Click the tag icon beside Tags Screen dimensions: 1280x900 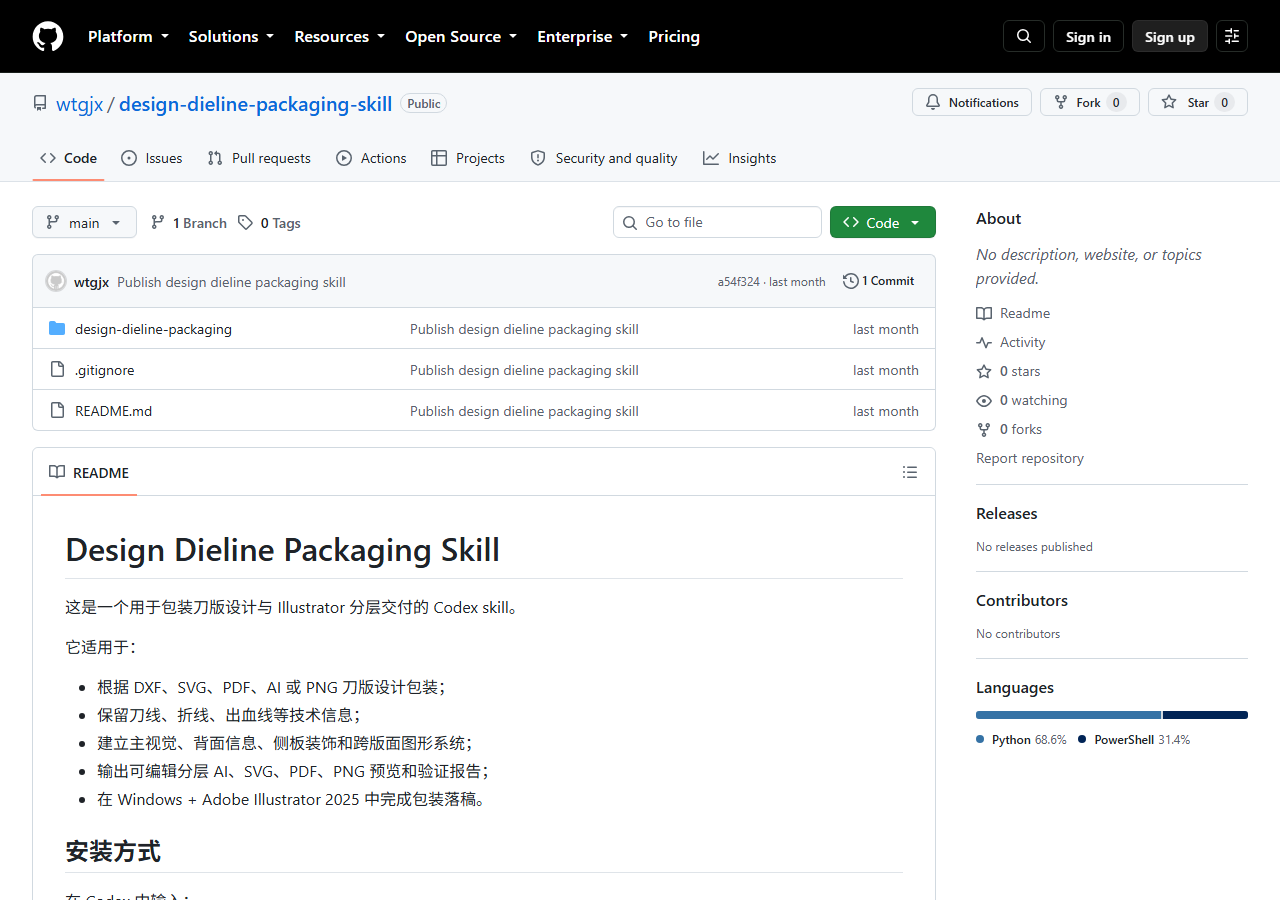pos(246,223)
